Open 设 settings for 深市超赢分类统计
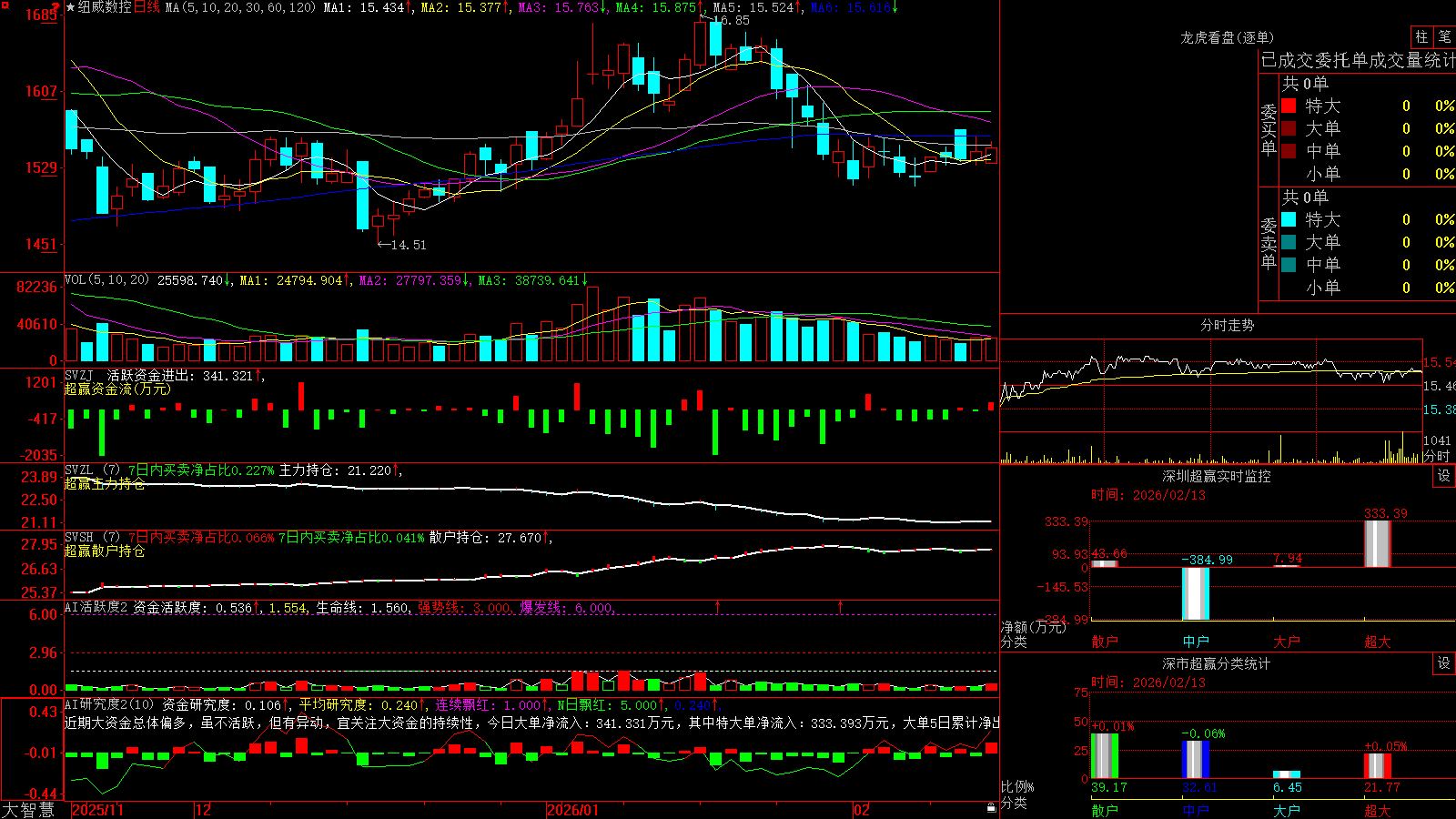The height and width of the screenshot is (819, 1456). pyautogui.click(x=1444, y=663)
